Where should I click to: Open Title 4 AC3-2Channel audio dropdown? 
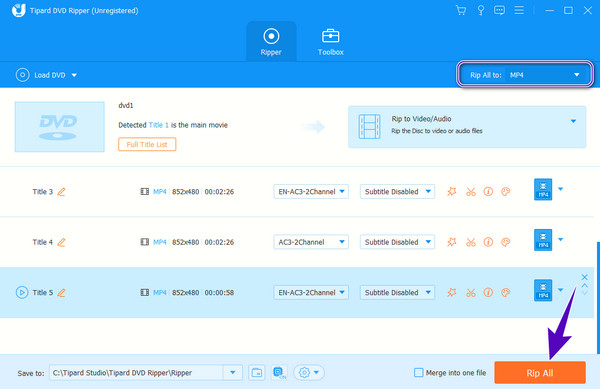[311, 242]
